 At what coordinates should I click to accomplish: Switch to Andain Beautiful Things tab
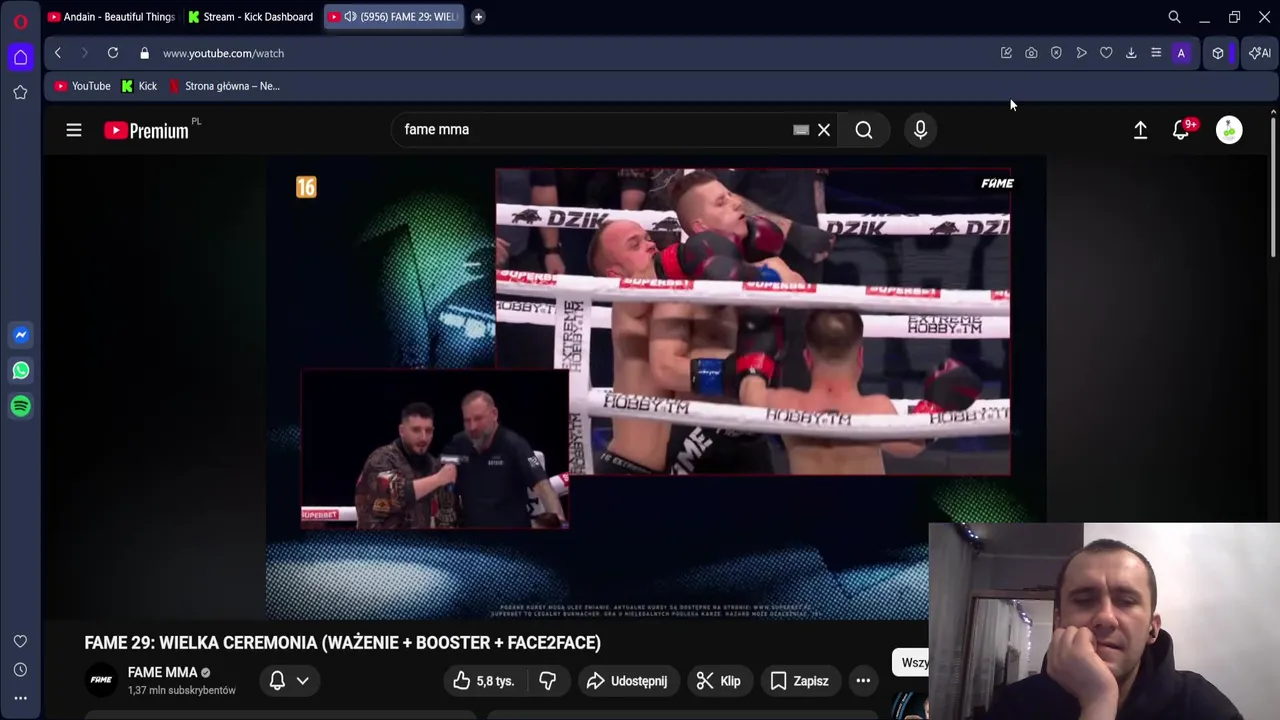(111, 16)
